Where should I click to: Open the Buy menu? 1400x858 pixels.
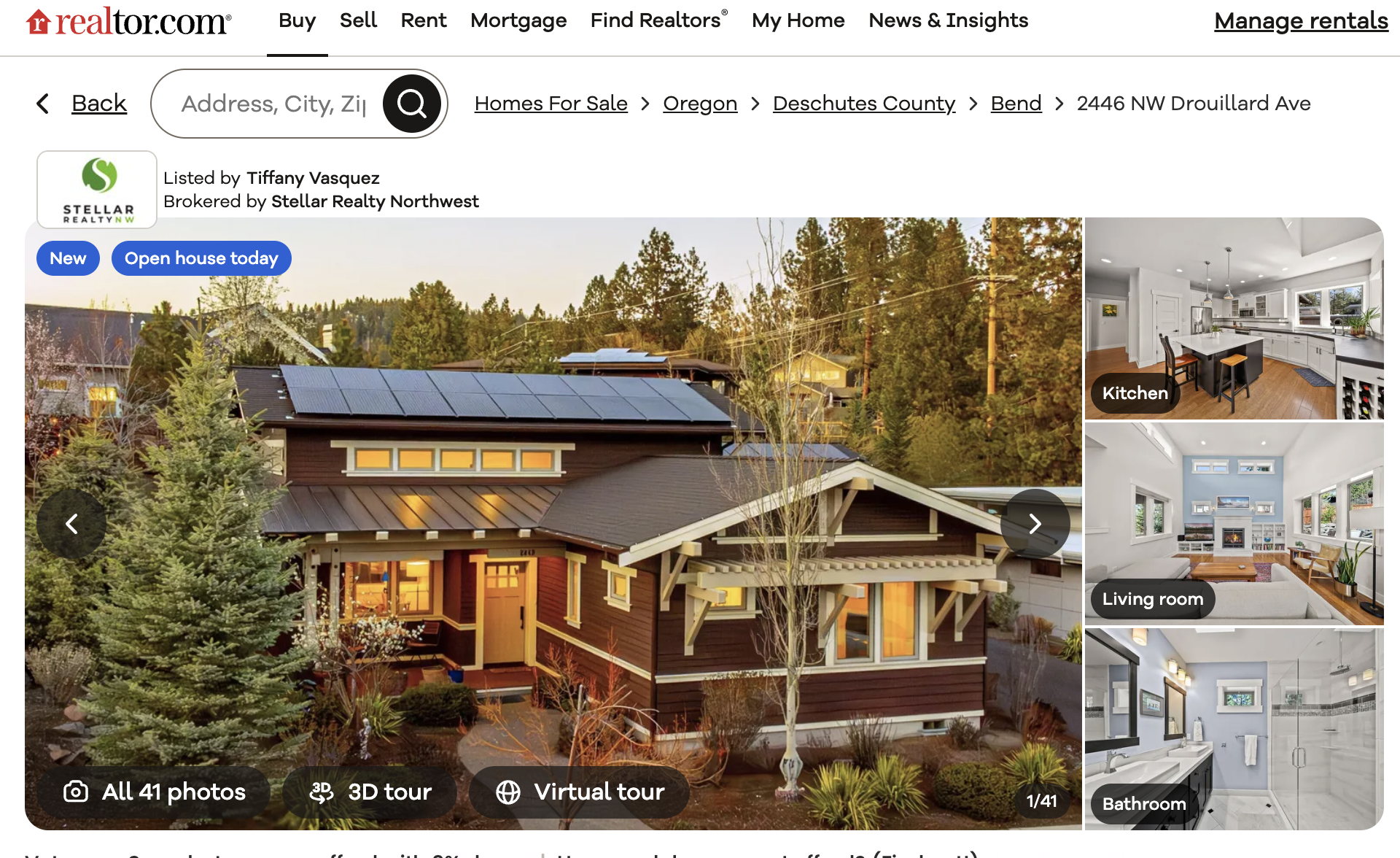pyautogui.click(x=297, y=20)
